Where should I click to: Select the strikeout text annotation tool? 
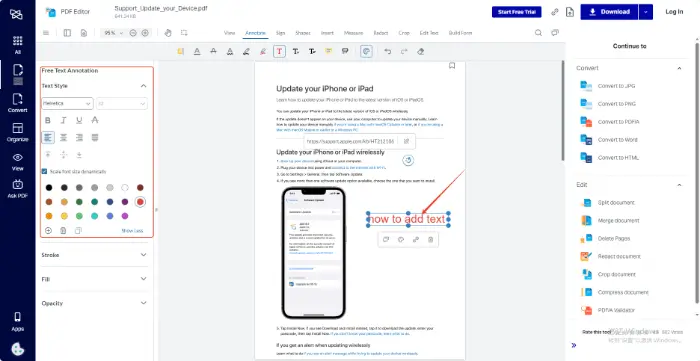[x=213, y=51]
